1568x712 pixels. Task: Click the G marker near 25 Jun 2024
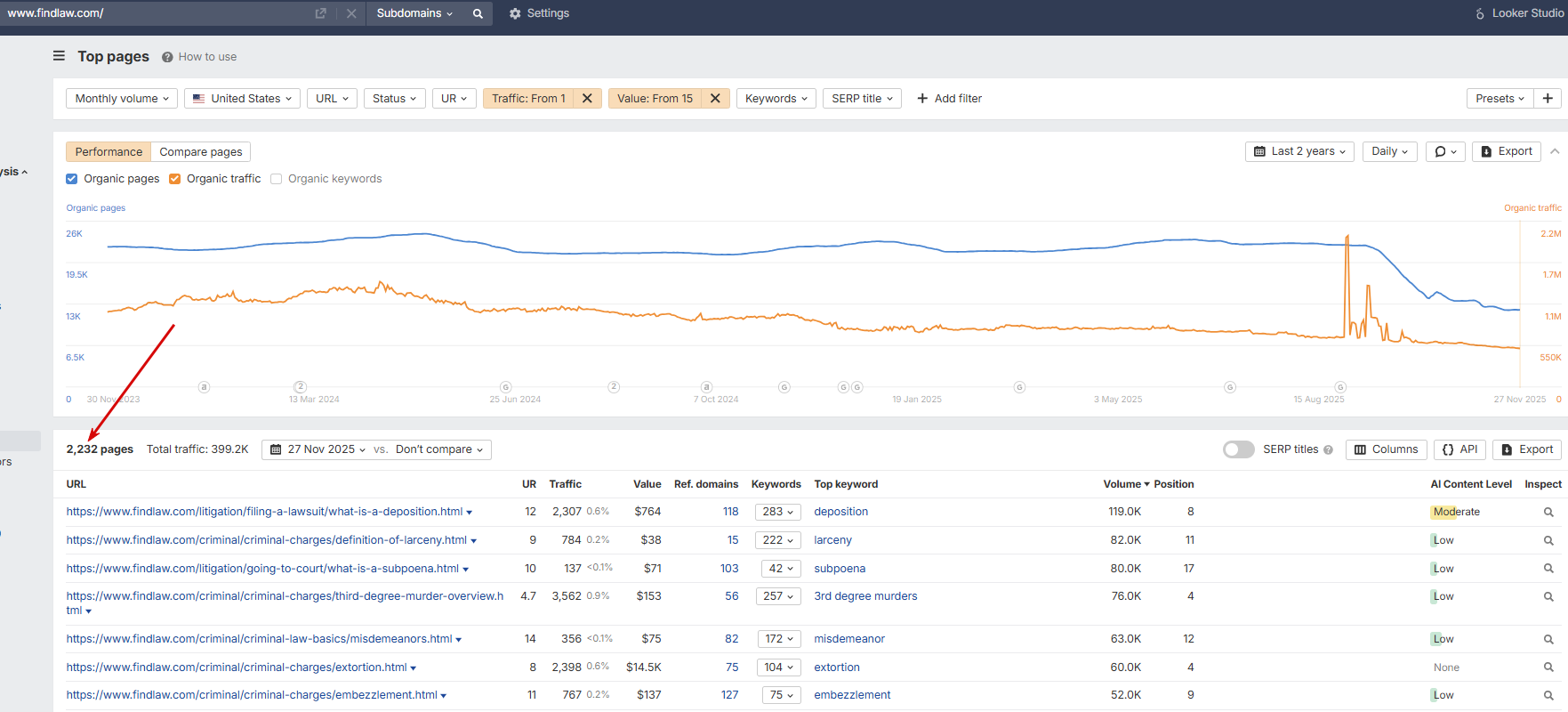tap(506, 387)
